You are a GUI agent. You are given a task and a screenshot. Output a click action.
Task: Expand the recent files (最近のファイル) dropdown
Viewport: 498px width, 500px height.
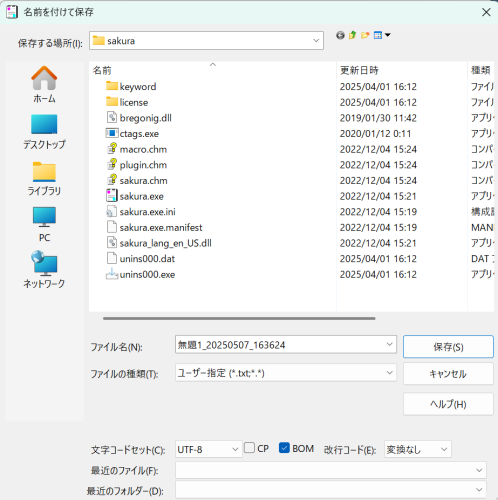click(479, 470)
